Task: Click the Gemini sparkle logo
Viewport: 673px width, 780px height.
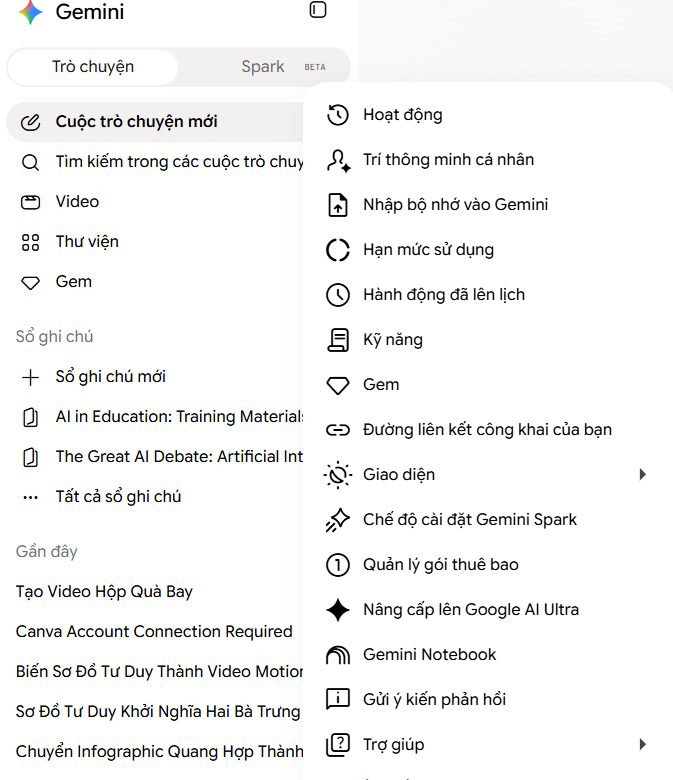Action: (30, 12)
